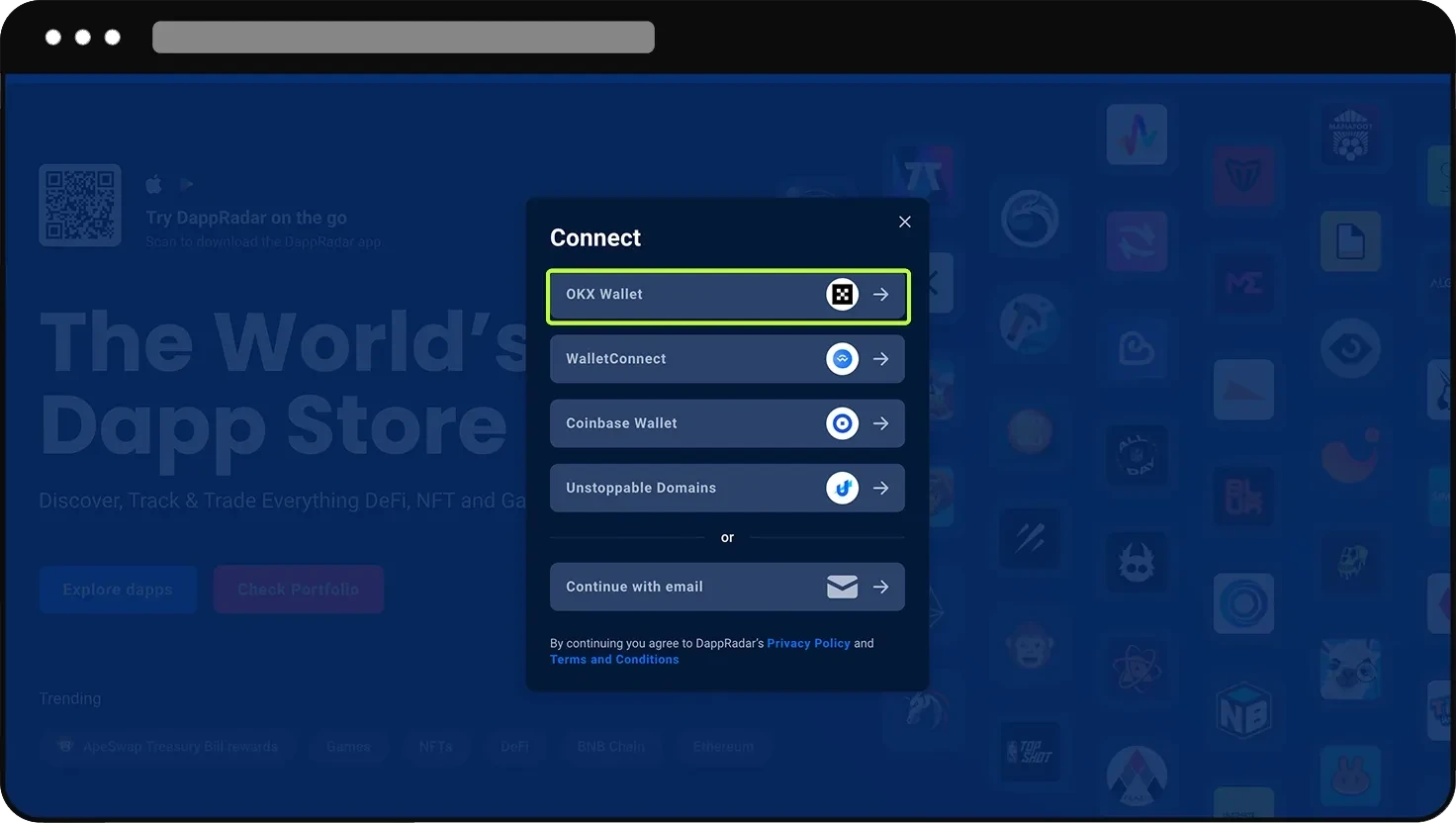The width and height of the screenshot is (1456, 823).
Task: Click Explore dapps button in background
Action: 118,590
